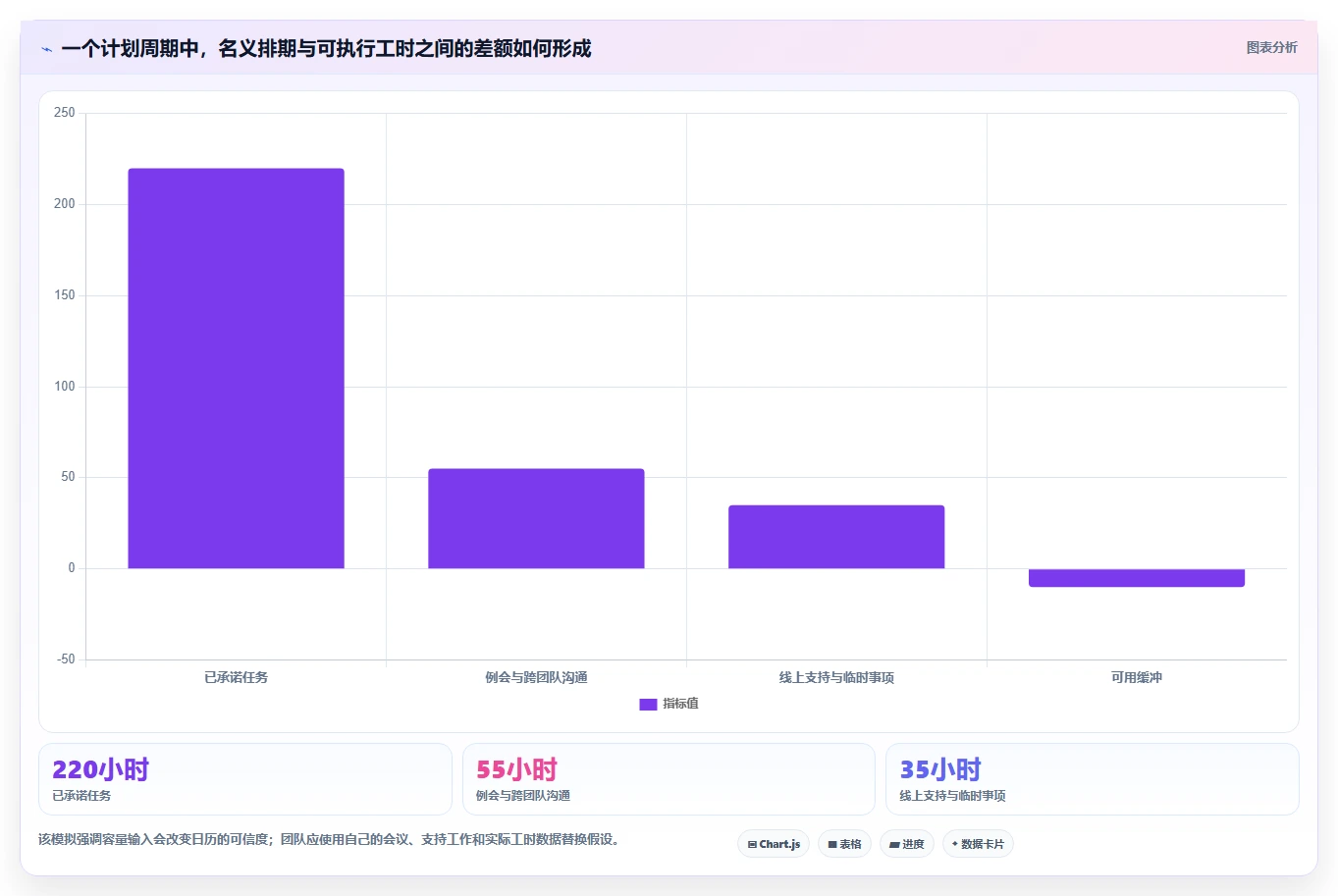The image size is (1338, 896).
Task: Click the Chart.js tag chip
Action: pyautogui.click(x=774, y=844)
